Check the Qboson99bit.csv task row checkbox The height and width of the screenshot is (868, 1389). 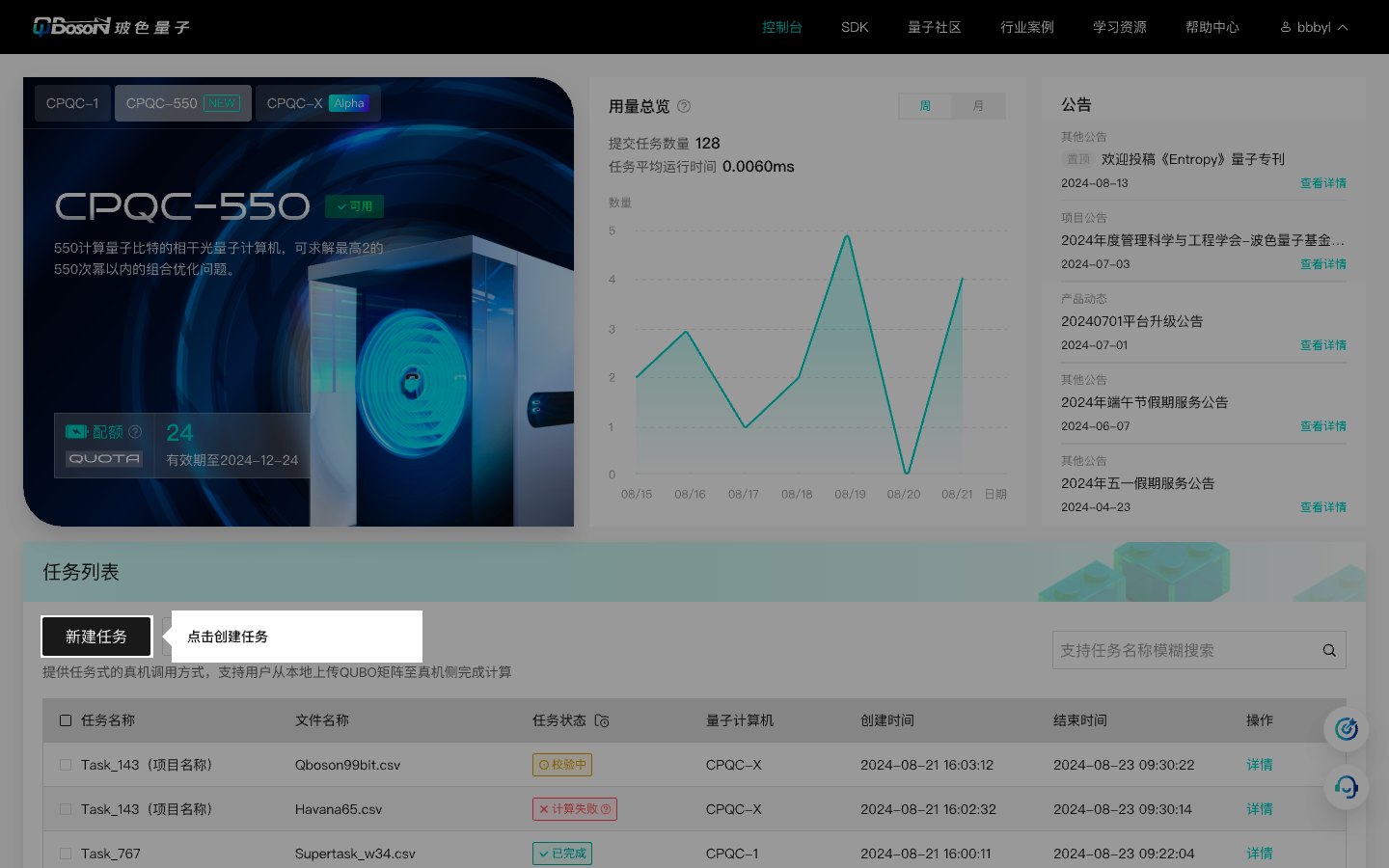coord(66,765)
